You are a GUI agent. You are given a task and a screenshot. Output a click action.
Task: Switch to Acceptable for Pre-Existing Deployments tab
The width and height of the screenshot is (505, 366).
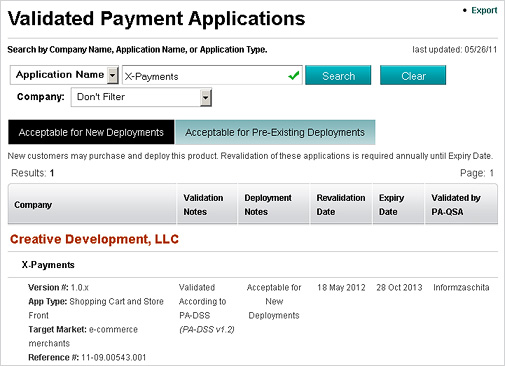[x=275, y=132]
